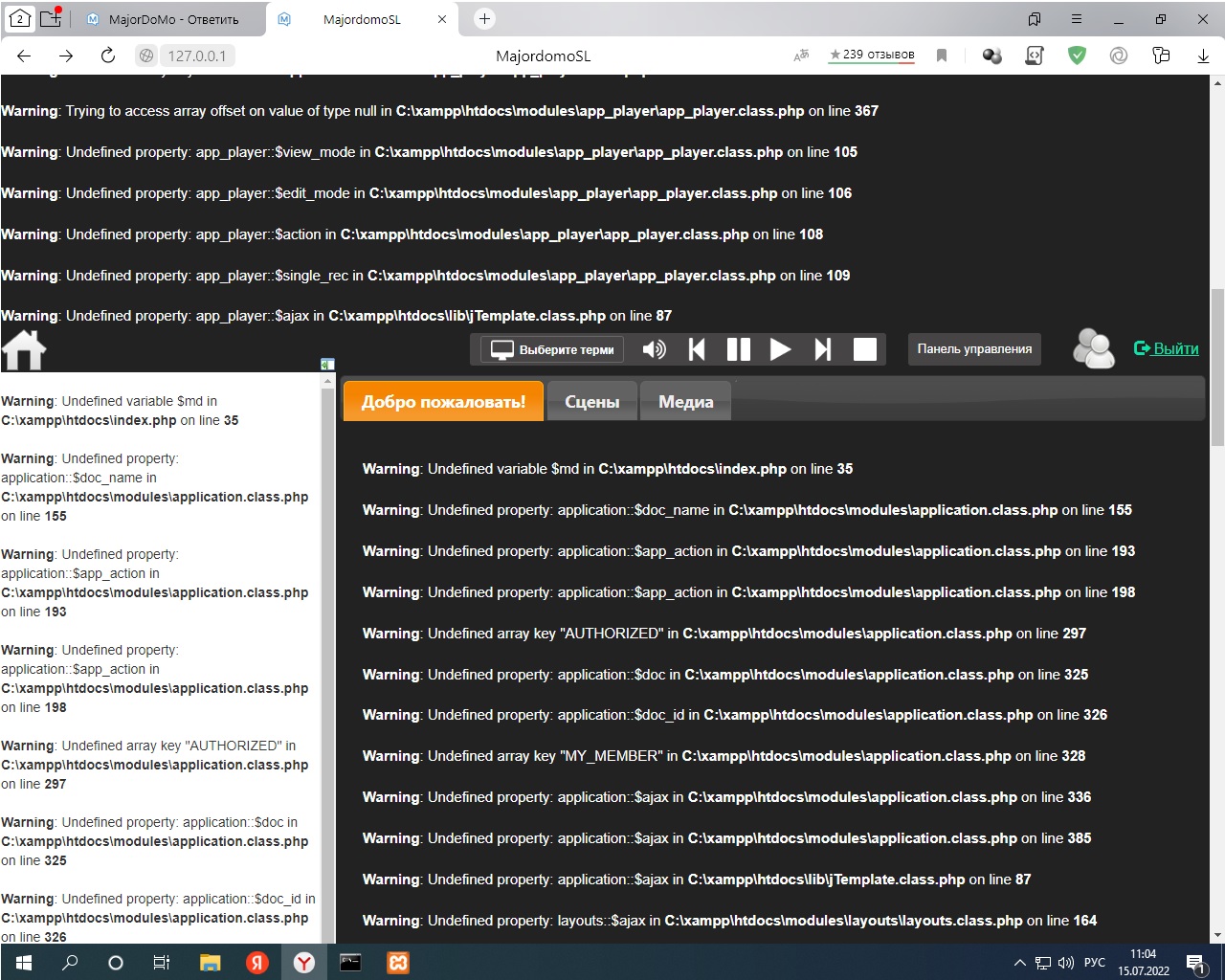
Task: Open a new browser tab
Action: pos(484,18)
